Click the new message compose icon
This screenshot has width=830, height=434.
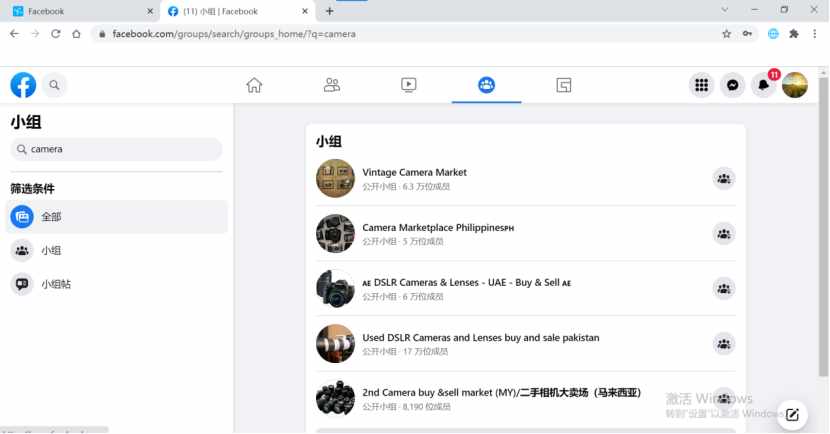(792, 414)
